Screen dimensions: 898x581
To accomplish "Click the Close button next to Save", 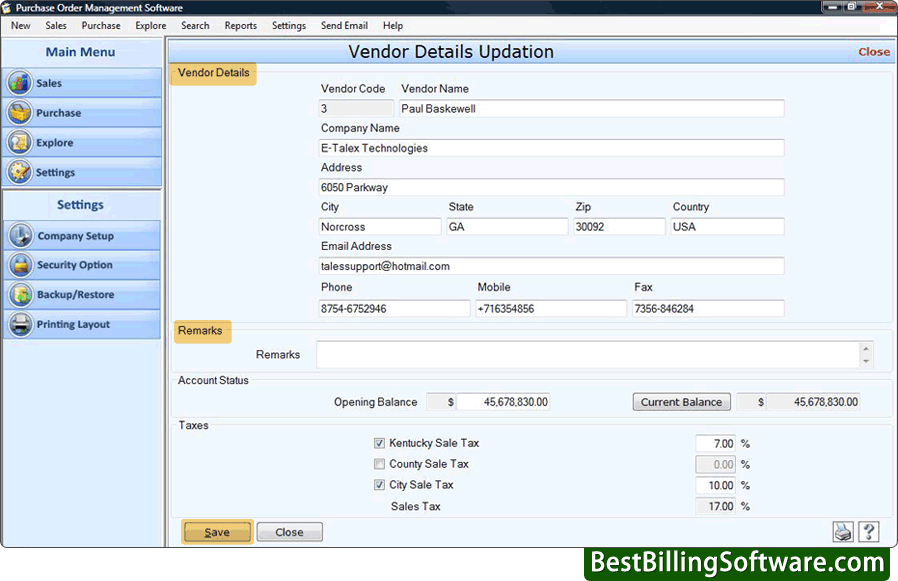I will click(289, 532).
